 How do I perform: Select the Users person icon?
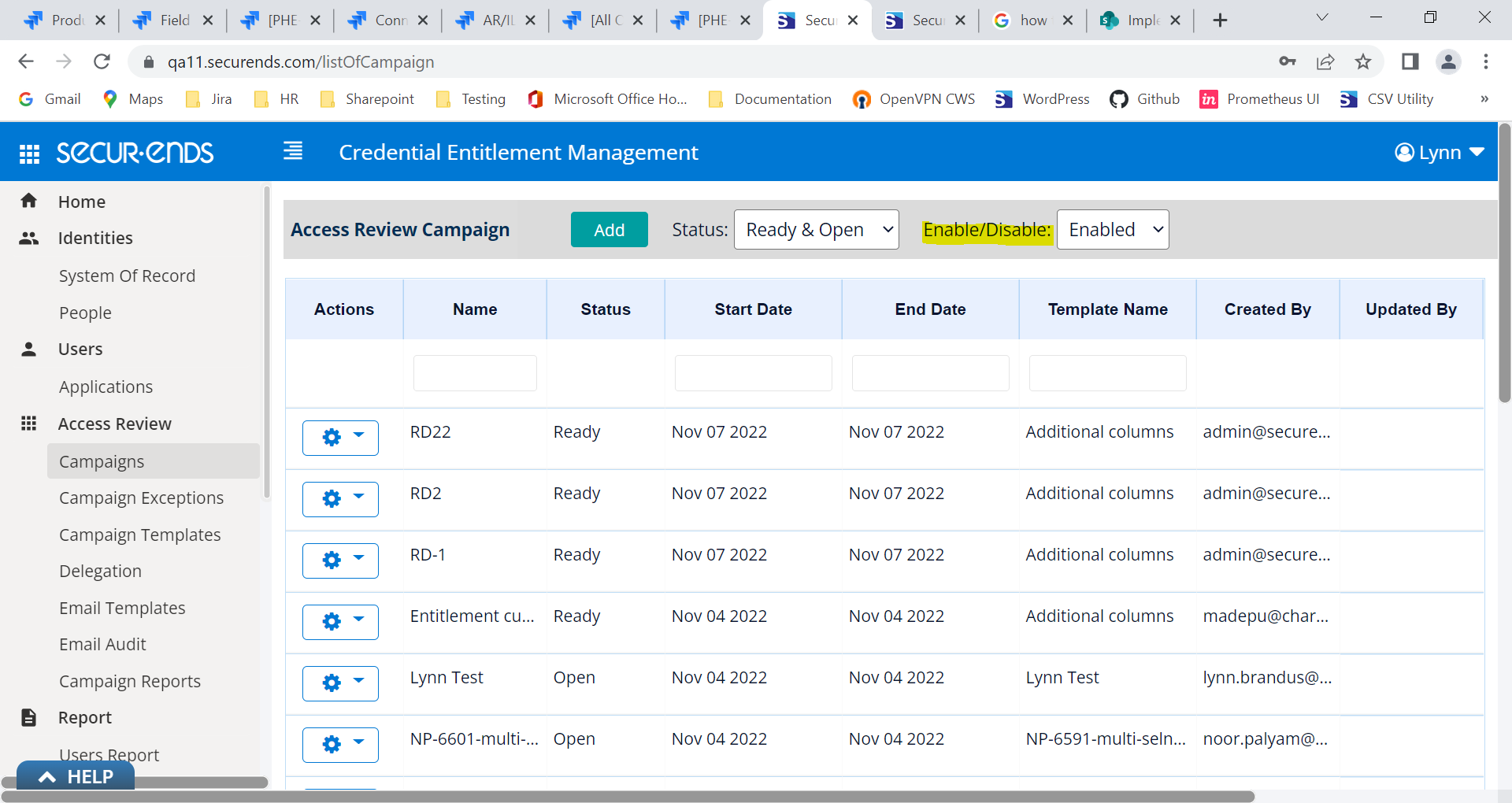point(29,349)
